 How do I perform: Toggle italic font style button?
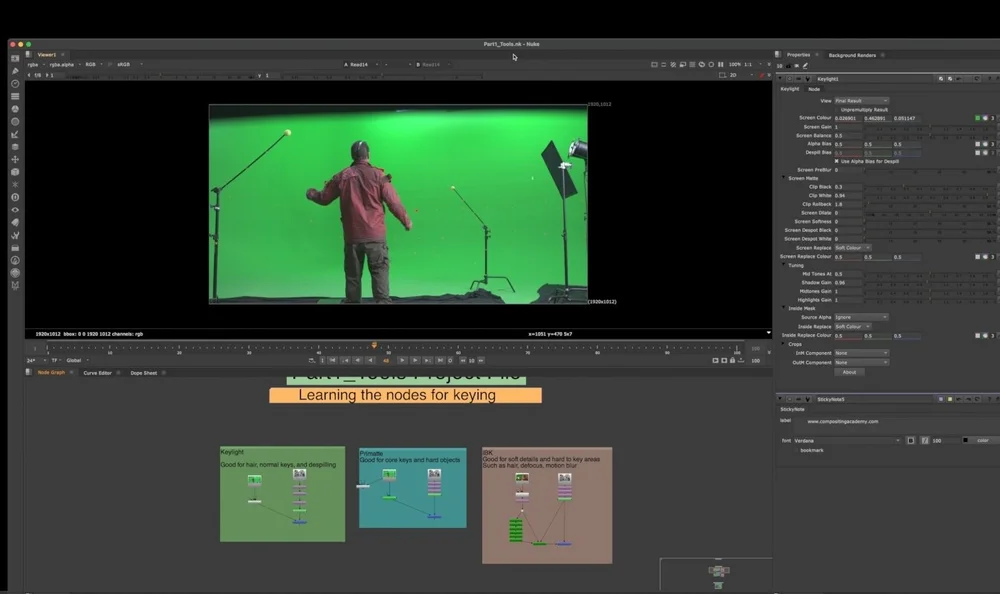point(924,440)
